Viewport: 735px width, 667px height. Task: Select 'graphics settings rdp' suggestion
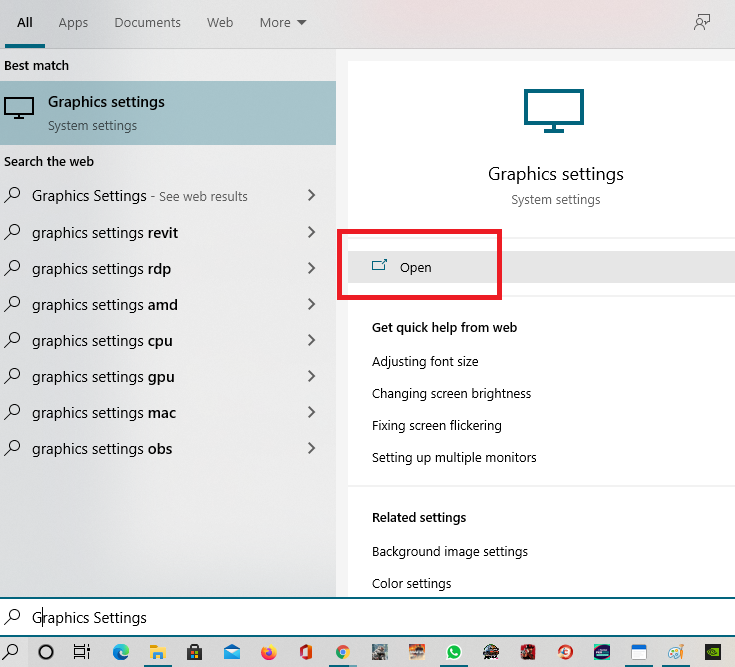pyautogui.click(x=101, y=269)
